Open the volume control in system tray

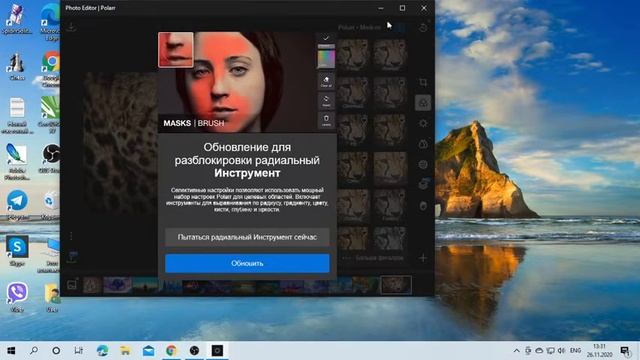click(562, 351)
